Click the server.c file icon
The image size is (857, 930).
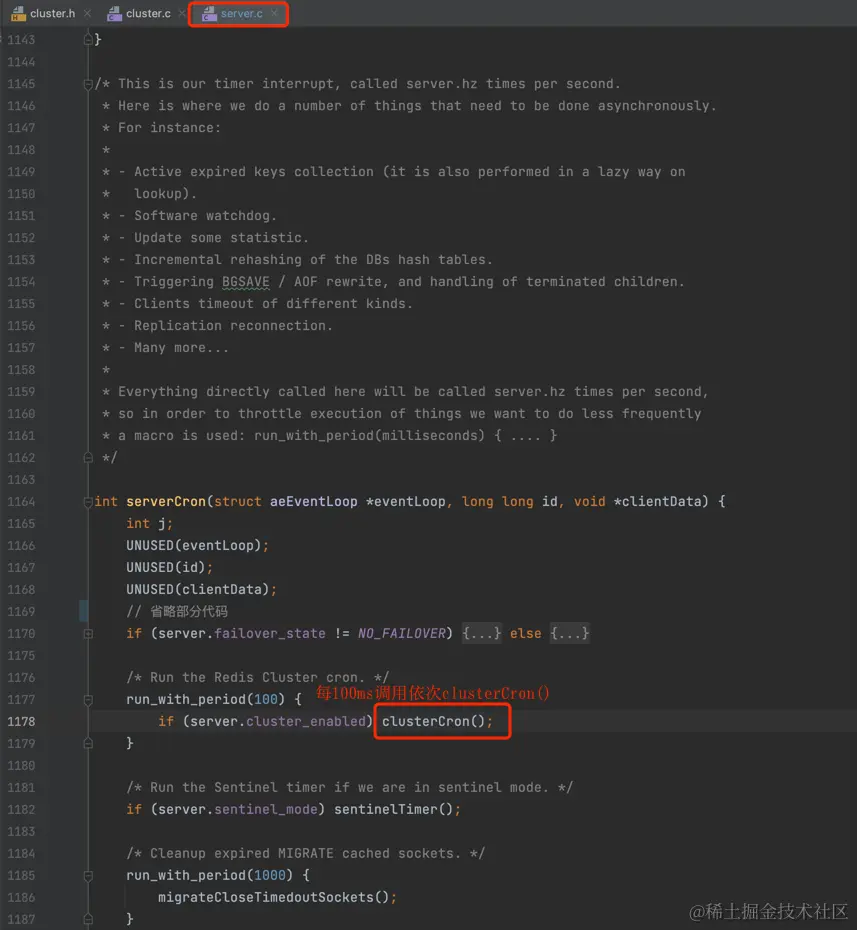coord(209,14)
